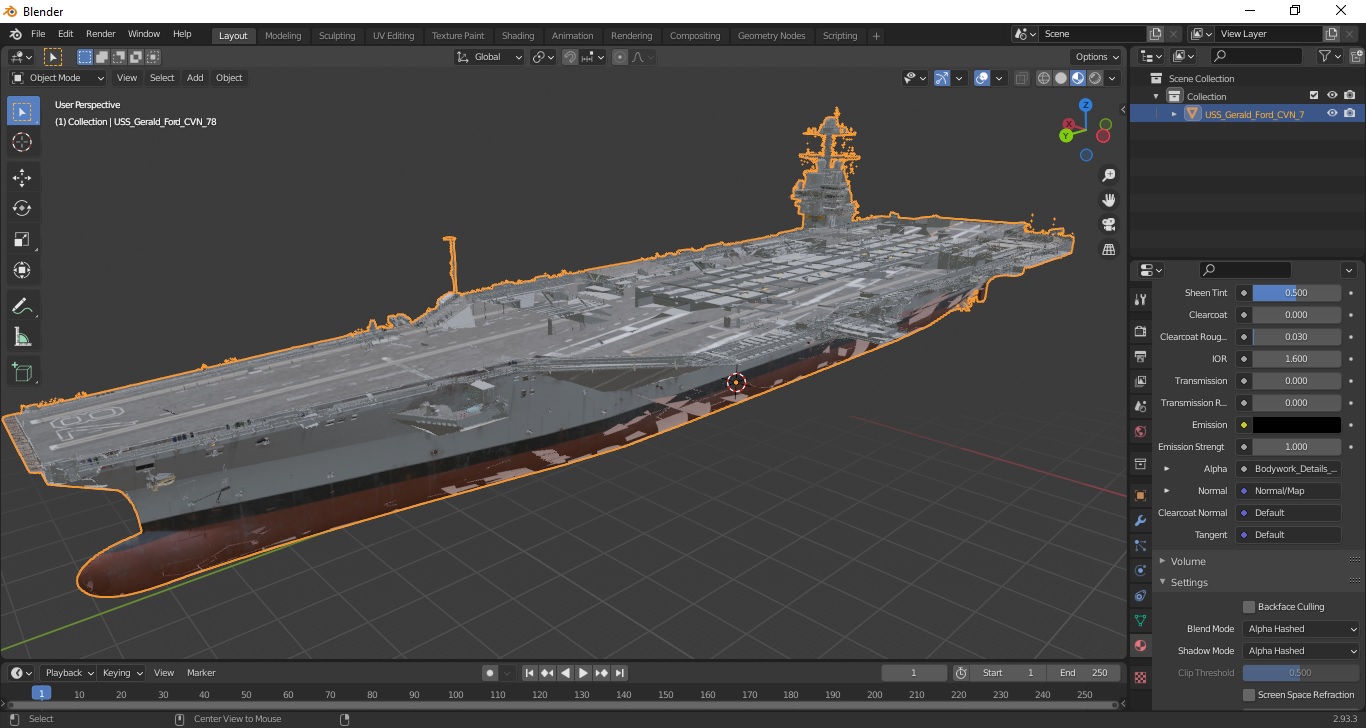1366x728 pixels.
Task: Open the Render menu
Action: pyautogui.click(x=100, y=34)
